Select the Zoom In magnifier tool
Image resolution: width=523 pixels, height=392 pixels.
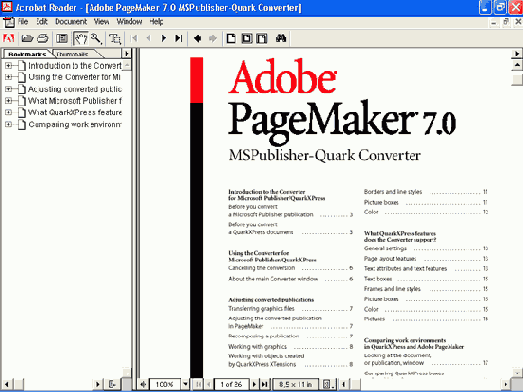[x=96, y=39]
